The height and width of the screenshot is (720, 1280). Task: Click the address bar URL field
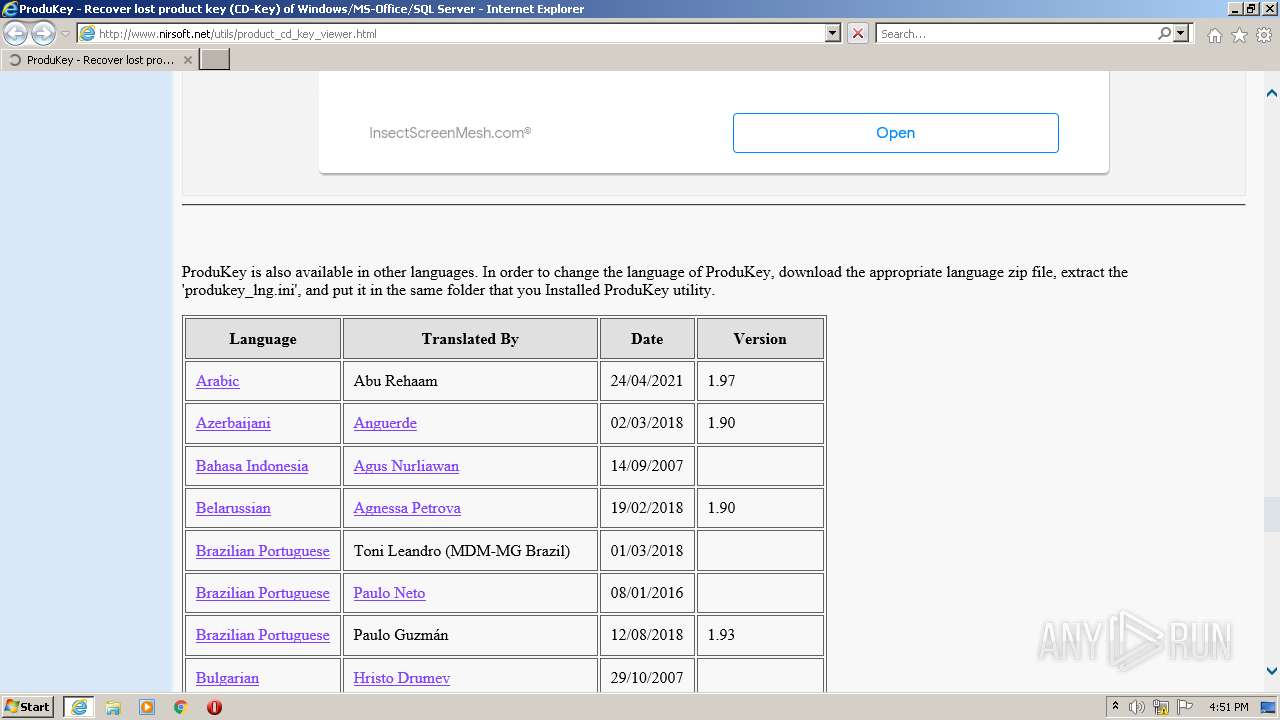click(x=450, y=33)
